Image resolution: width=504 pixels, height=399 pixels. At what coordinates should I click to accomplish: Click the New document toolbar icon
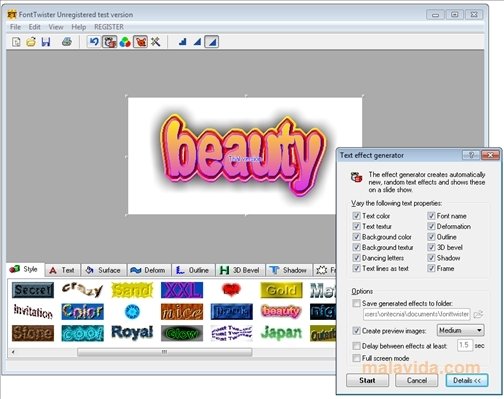(x=16, y=42)
